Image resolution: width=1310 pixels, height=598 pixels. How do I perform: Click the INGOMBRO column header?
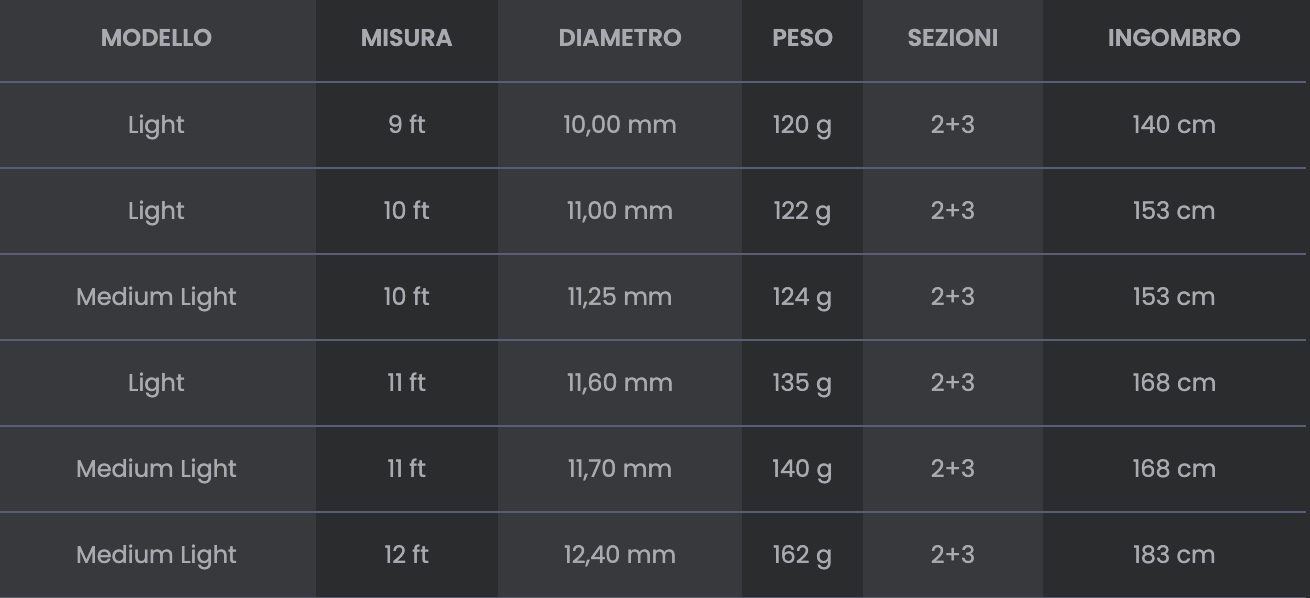pyautogui.click(x=1173, y=38)
